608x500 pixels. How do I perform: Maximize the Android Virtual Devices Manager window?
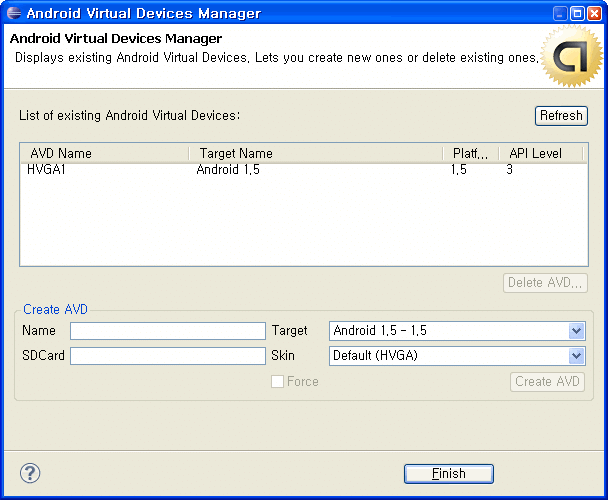point(577,14)
